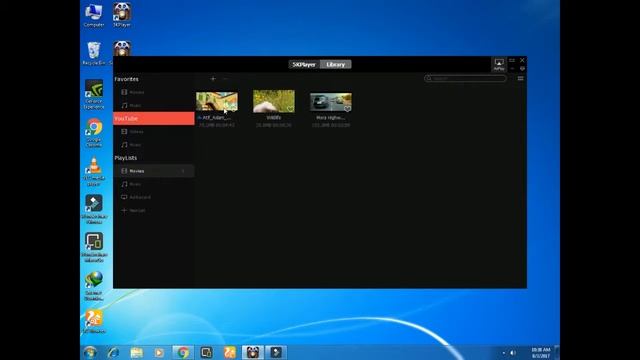Open Windows Media Player from the taskbar
Image resolution: width=640 pixels, height=360 pixels.
[159, 352]
